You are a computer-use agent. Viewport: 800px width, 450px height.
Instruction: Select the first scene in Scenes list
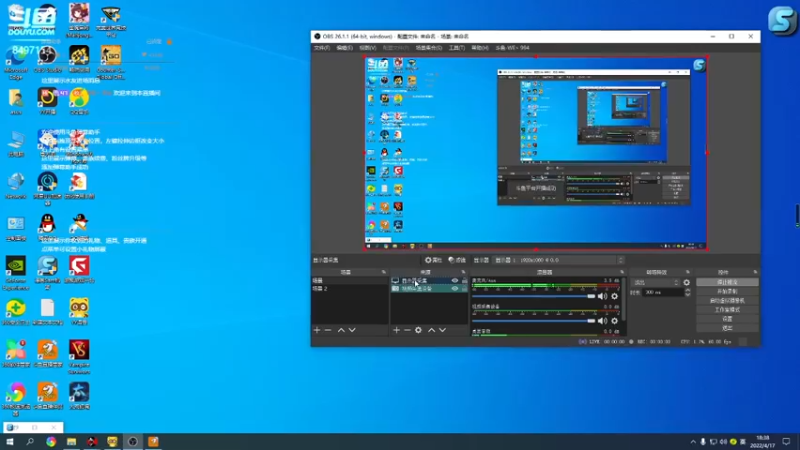click(x=349, y=281)
